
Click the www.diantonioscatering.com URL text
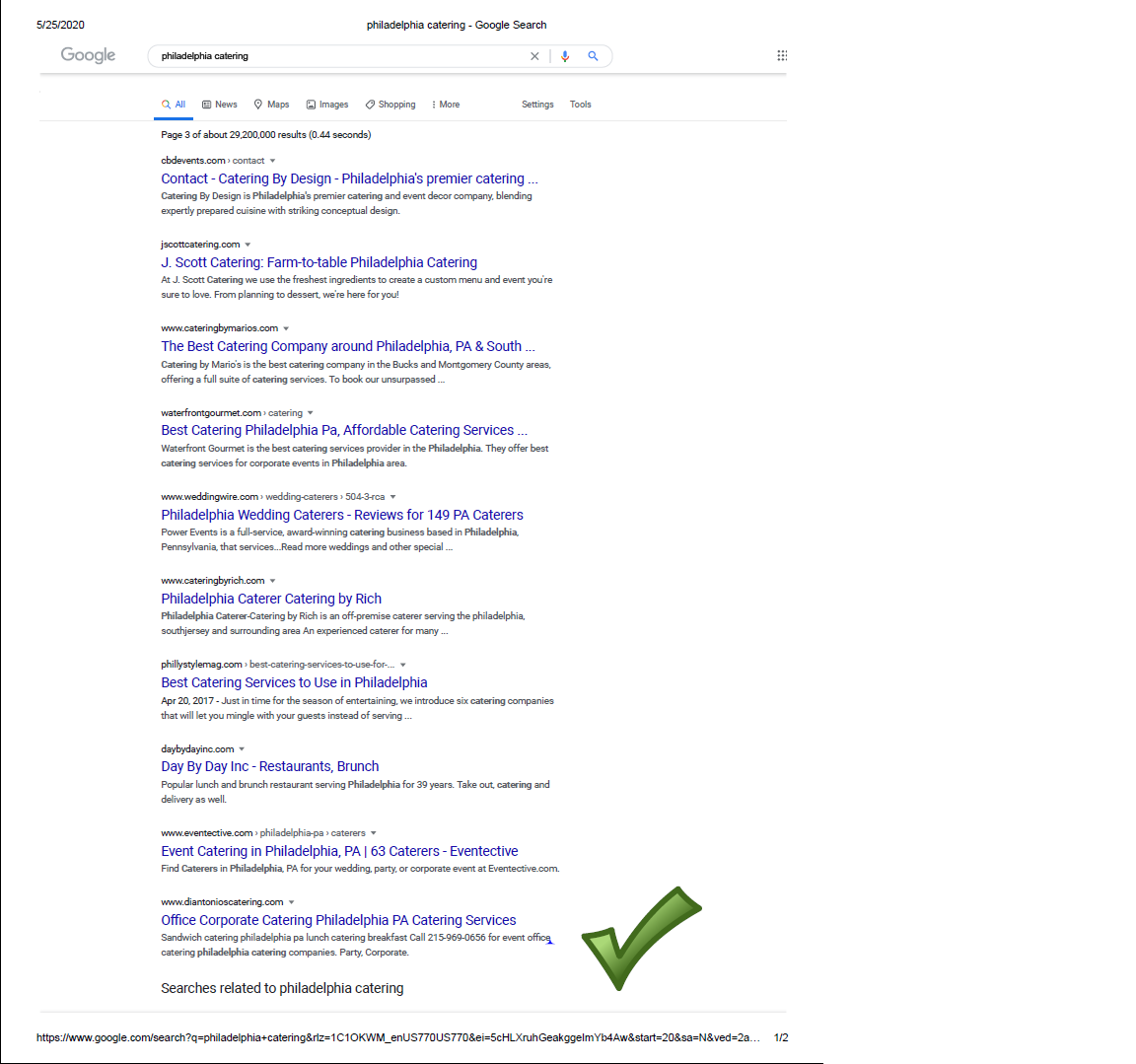click(223, 902)
